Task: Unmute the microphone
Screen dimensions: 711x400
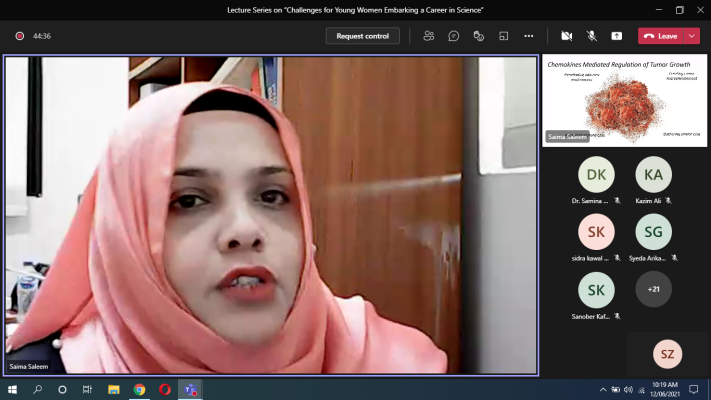Action: (592, 36)
